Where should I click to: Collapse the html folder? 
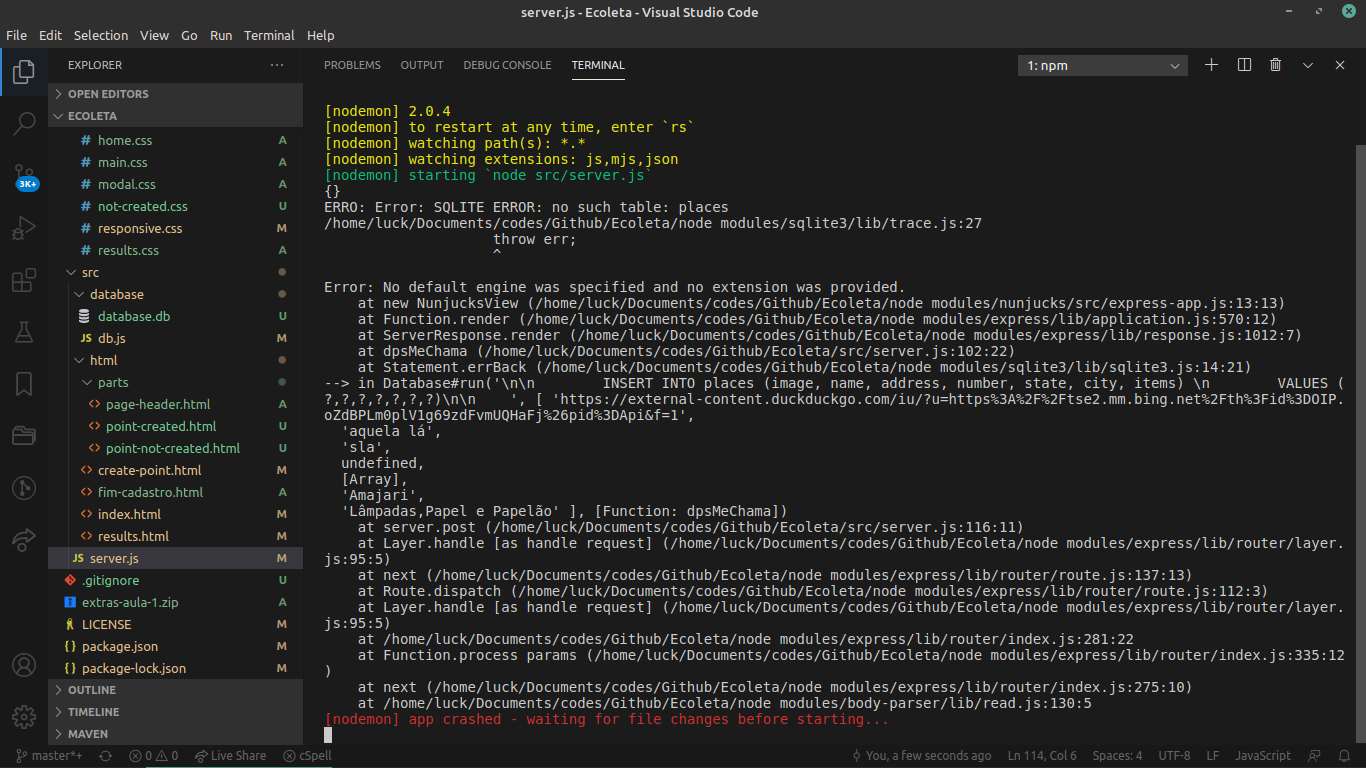176,360
